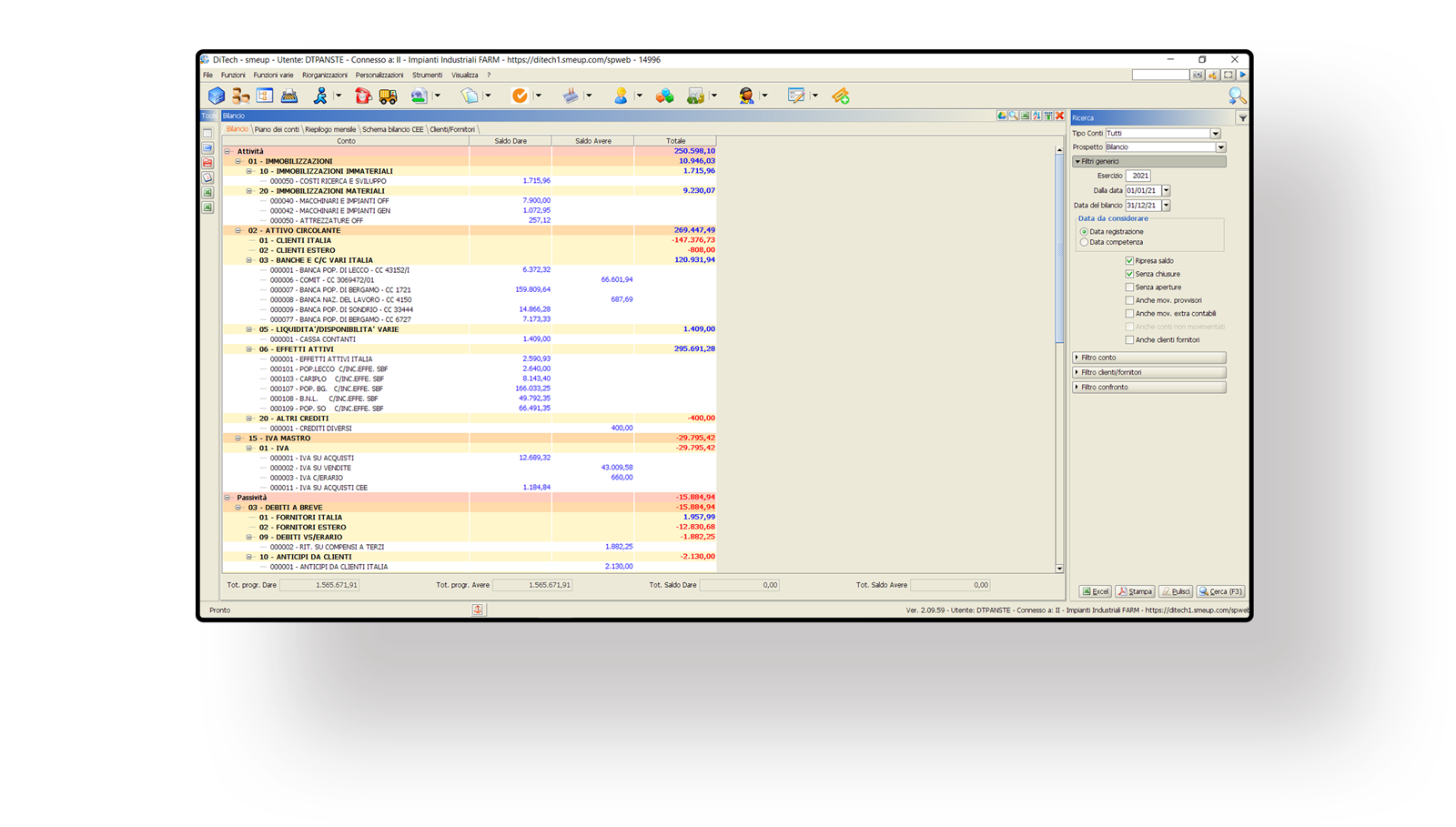Uncheck Ripresa saldo checkbox
The width and height of the screenshot is (1456, 827).
pos(1129,261)
